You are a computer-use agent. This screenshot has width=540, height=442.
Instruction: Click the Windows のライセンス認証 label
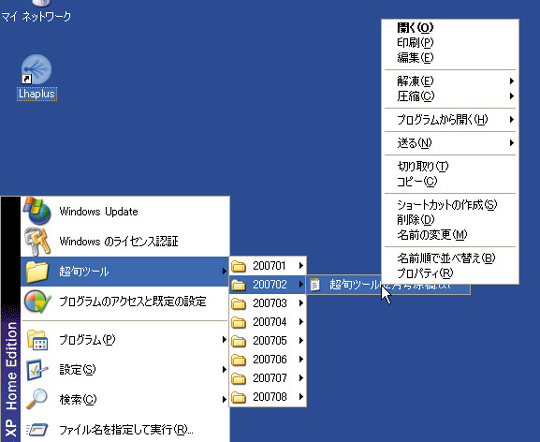coord(119,241)
